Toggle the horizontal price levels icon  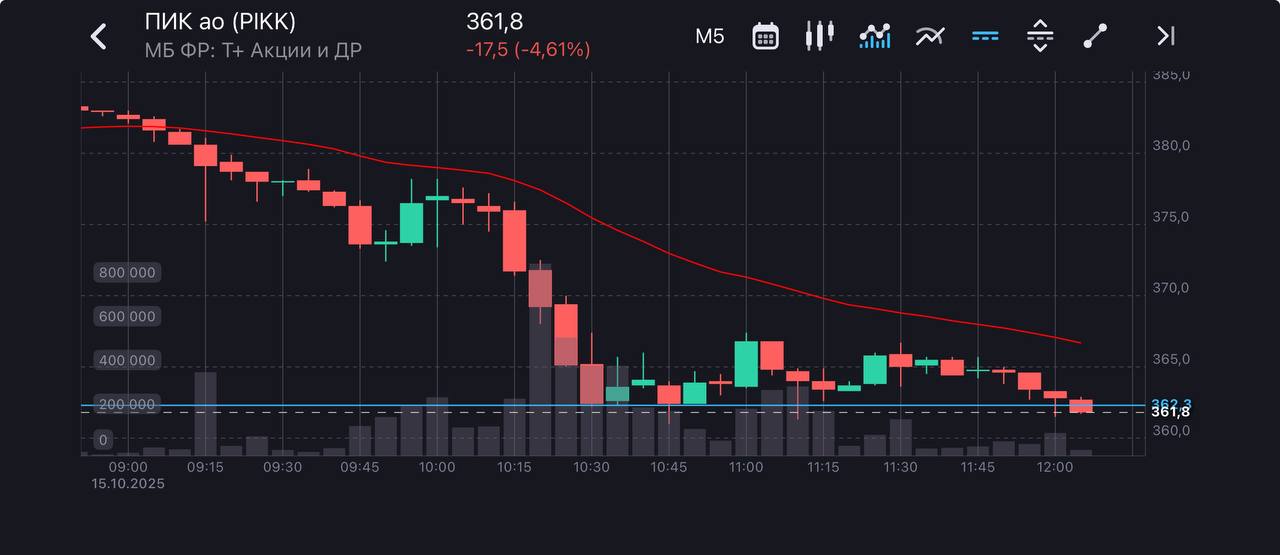pyautogui.click(x=985, y=37)
